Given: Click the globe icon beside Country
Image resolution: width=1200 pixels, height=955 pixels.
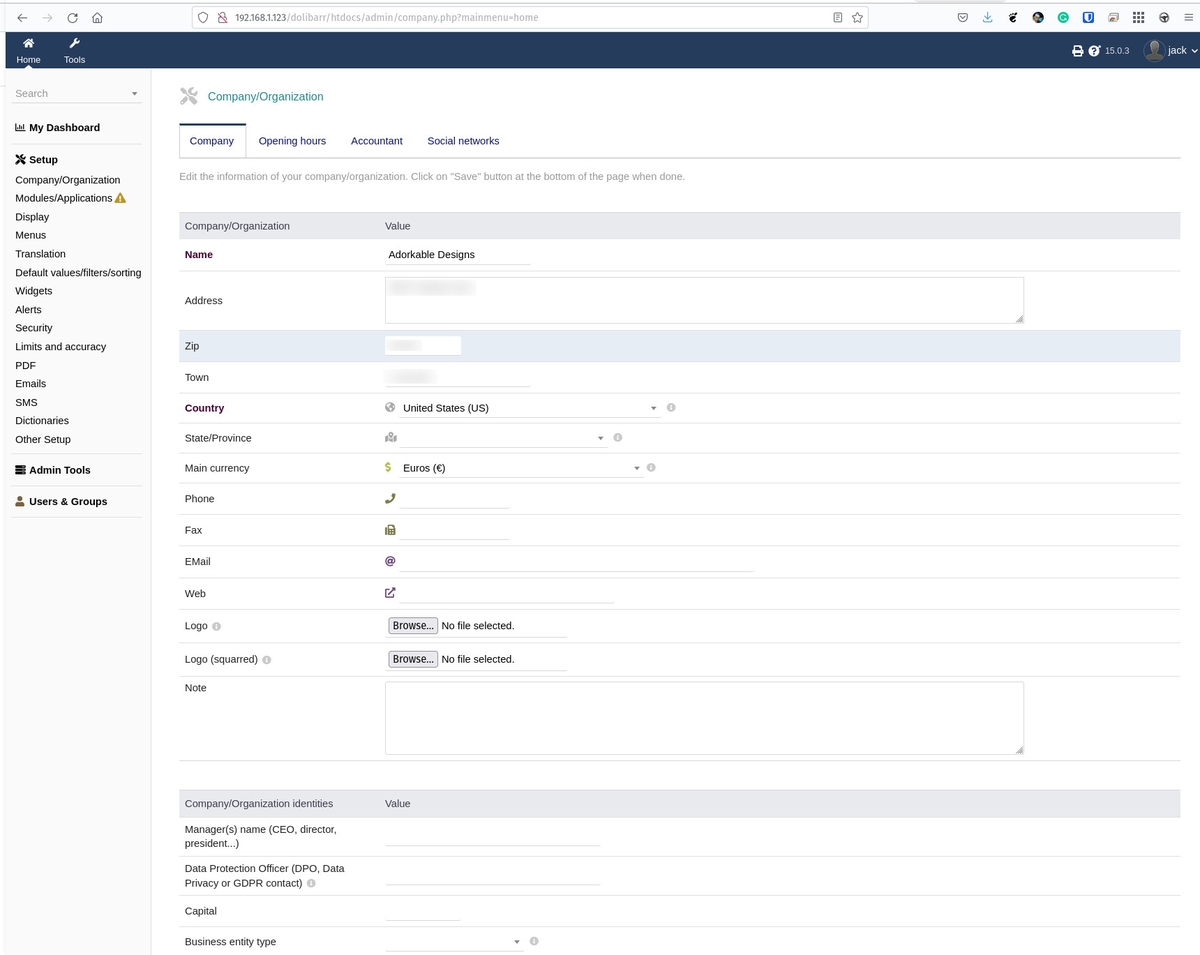Looking at the screenshot, I should (389, 407).
